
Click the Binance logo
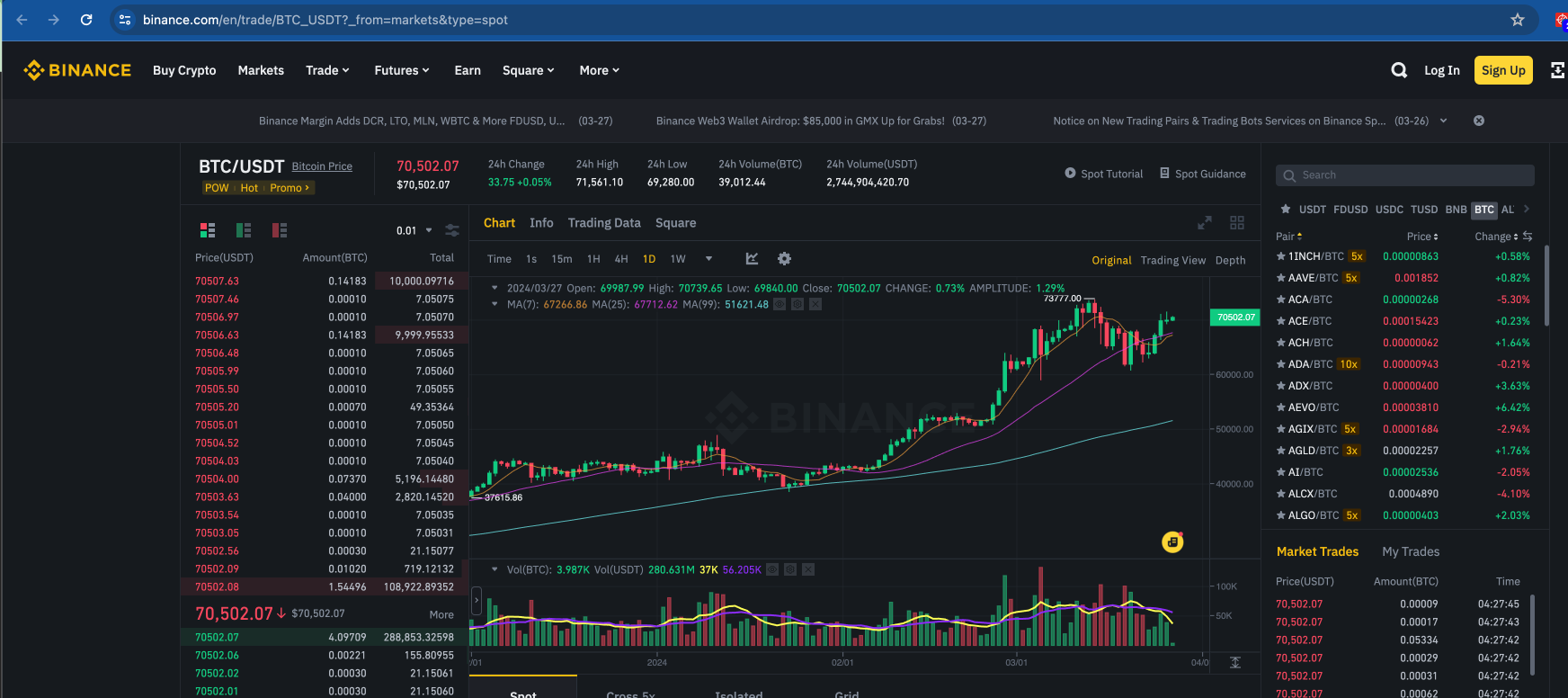point(77,70)
